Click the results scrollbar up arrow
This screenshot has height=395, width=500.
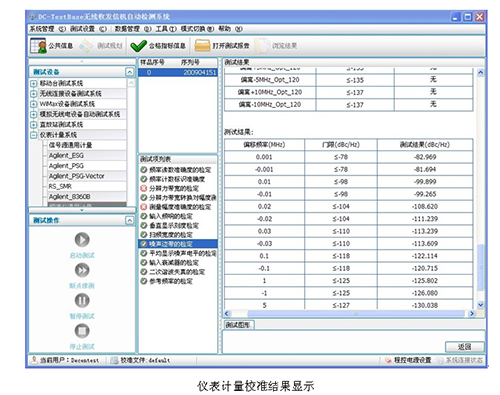(480, 72)
